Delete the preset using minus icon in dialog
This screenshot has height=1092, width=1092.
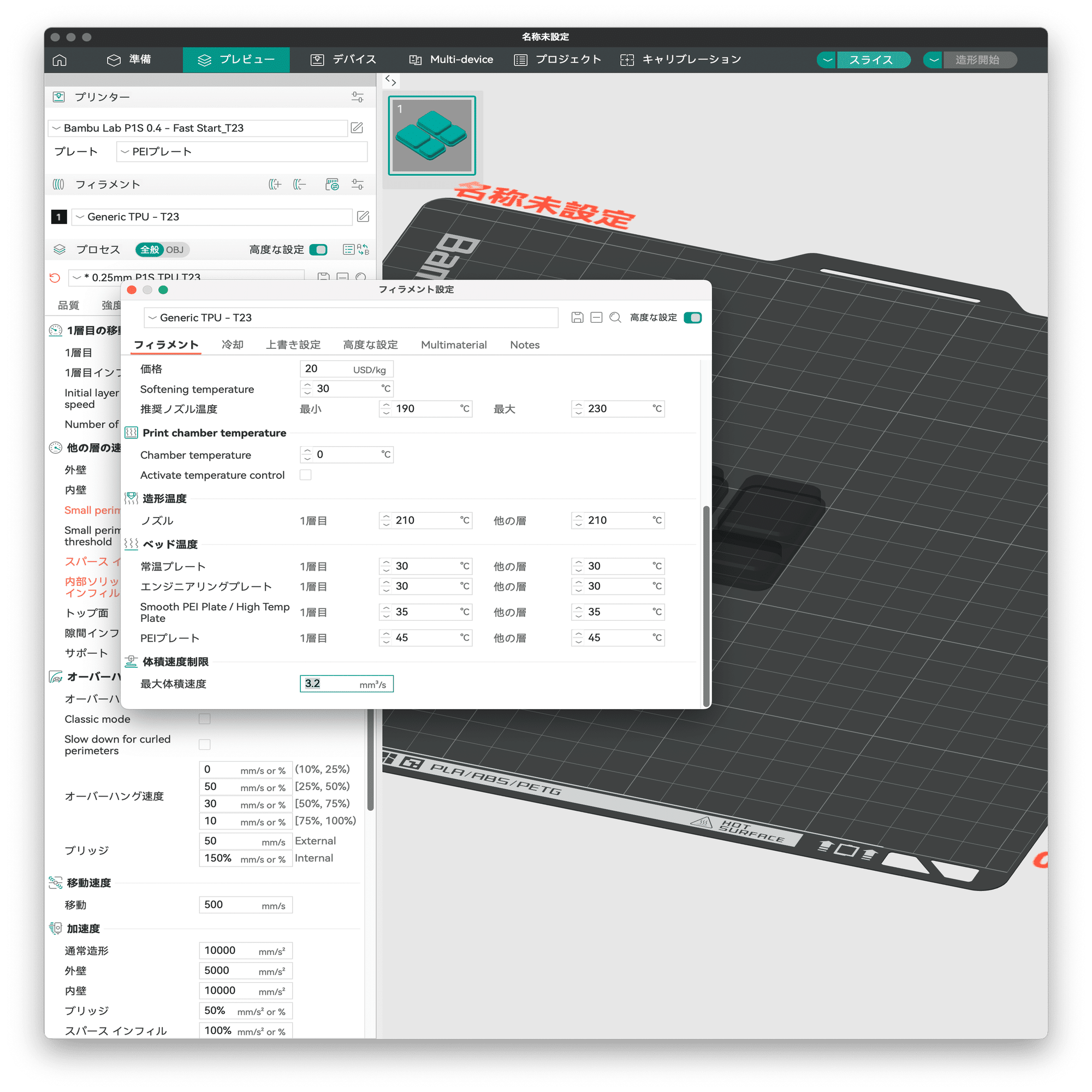click(596, 317)
